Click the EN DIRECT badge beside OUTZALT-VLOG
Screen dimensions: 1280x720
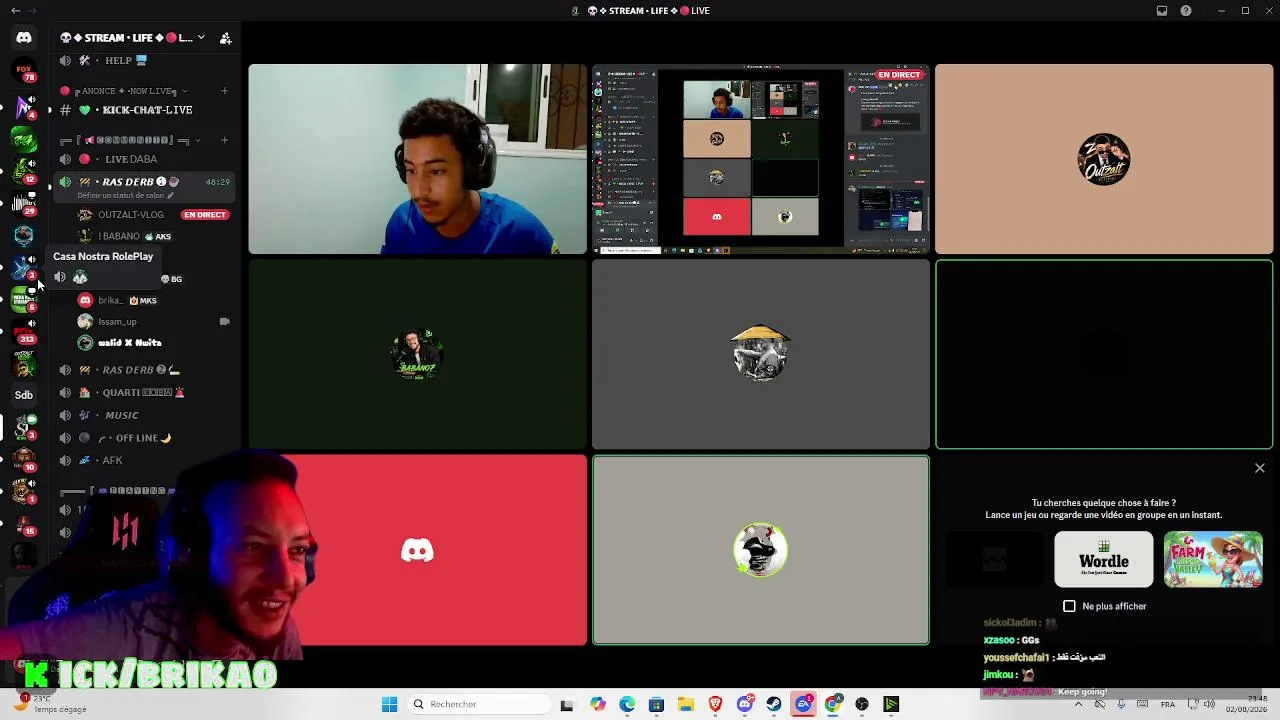click(x=205, y=215)
